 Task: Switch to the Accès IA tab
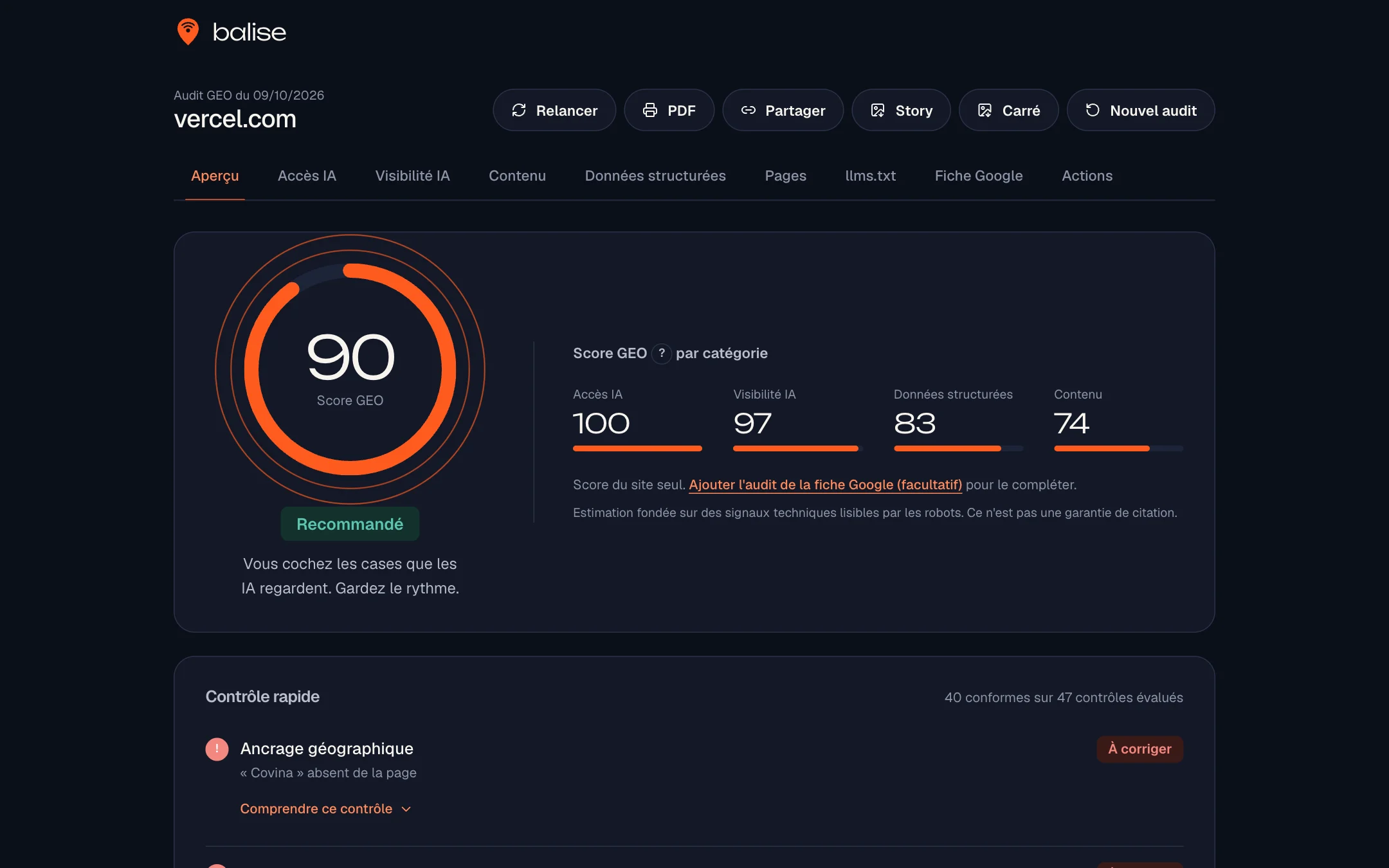pyautogui.click(x=307, y=176)
